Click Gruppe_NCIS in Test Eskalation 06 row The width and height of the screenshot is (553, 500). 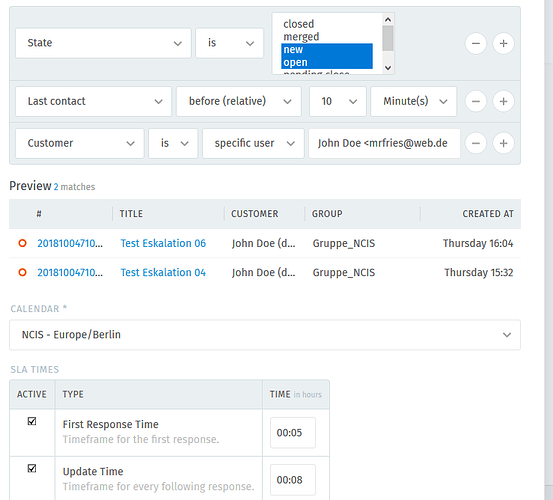[344, 244]
